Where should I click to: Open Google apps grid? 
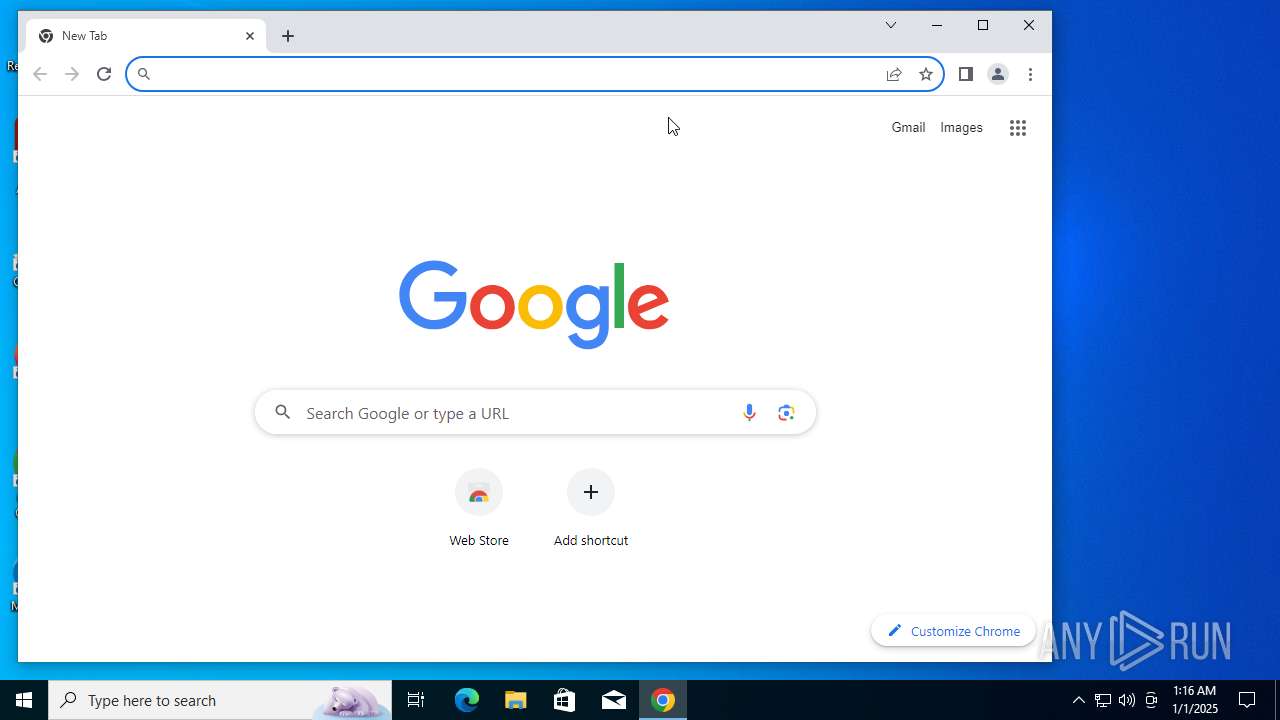point(1018,128)
